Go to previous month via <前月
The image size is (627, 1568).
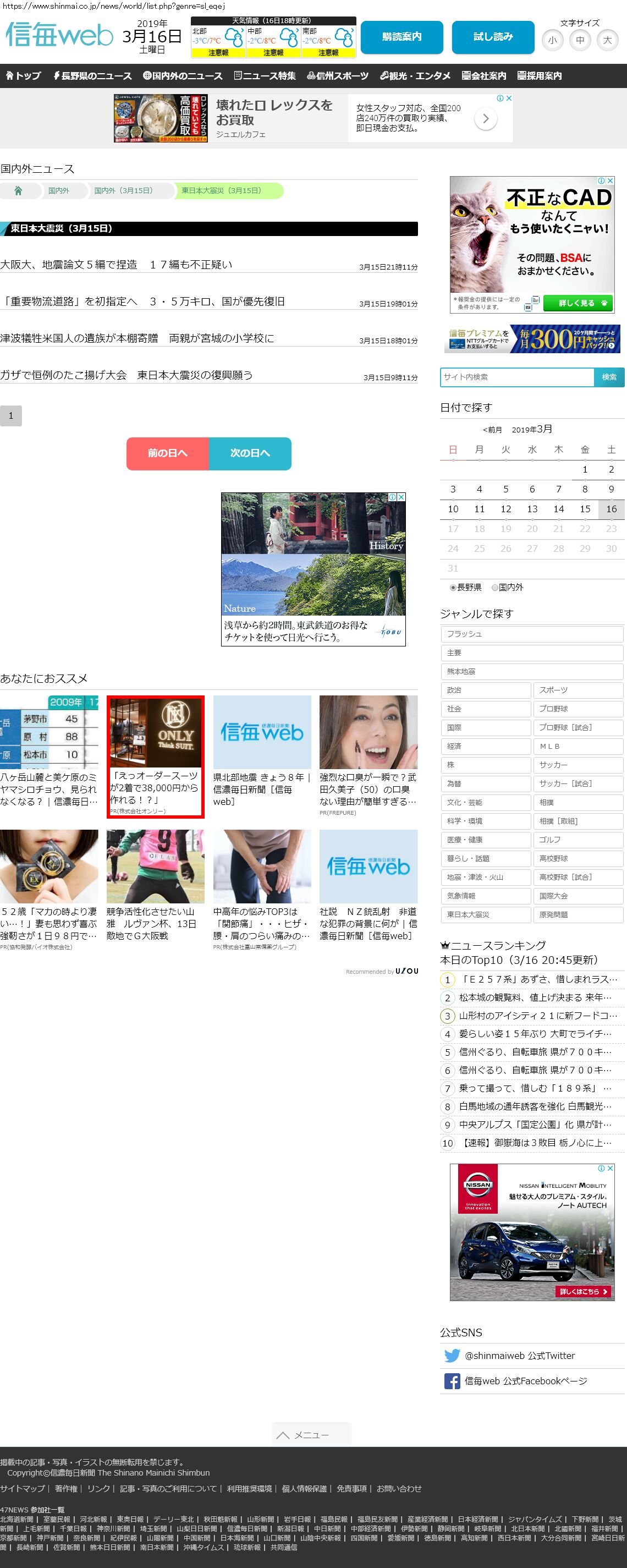pos(492,430)
